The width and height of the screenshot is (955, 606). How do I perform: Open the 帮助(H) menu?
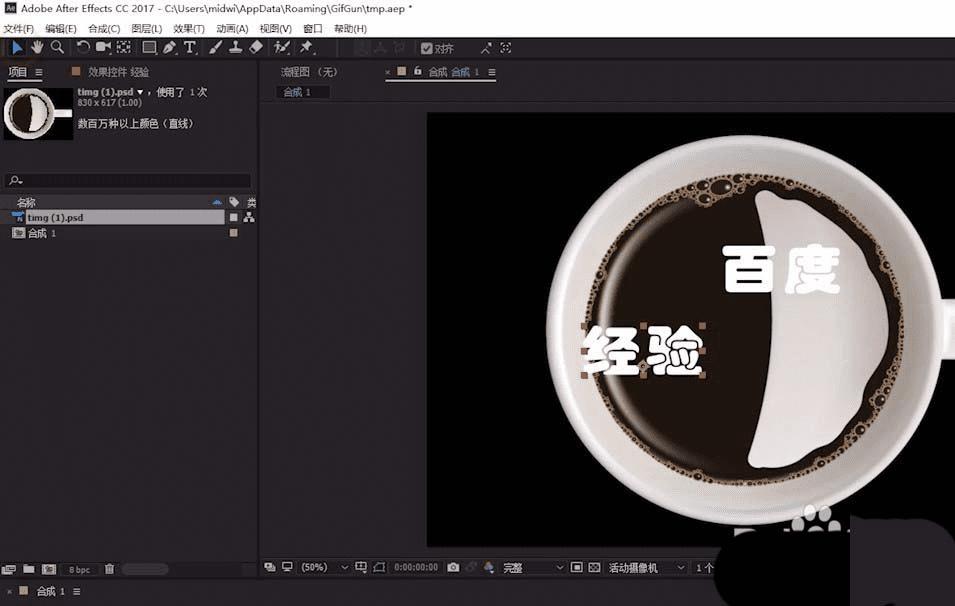tap(350, 29)
